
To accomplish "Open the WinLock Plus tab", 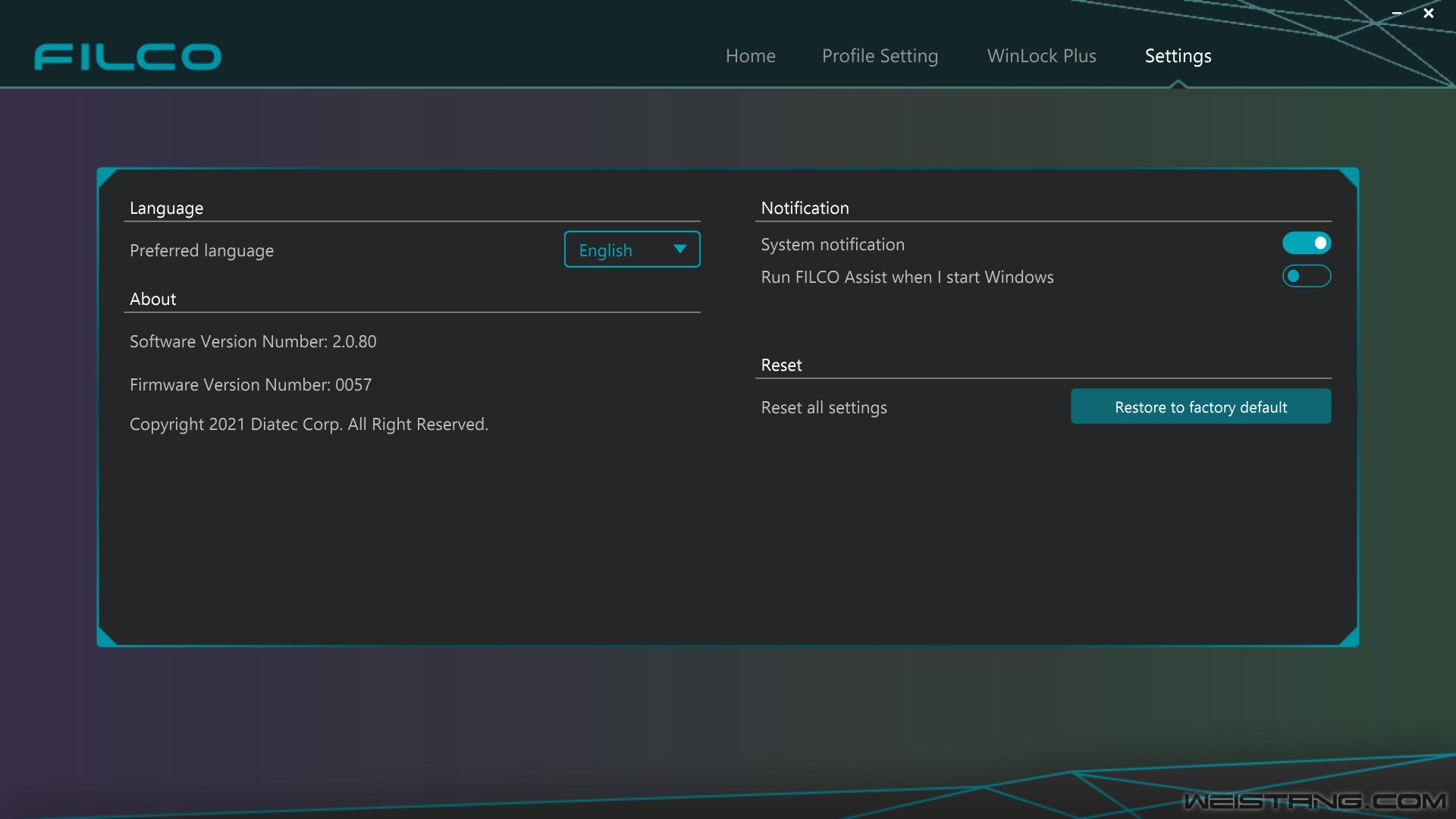I will (1041, 56).
